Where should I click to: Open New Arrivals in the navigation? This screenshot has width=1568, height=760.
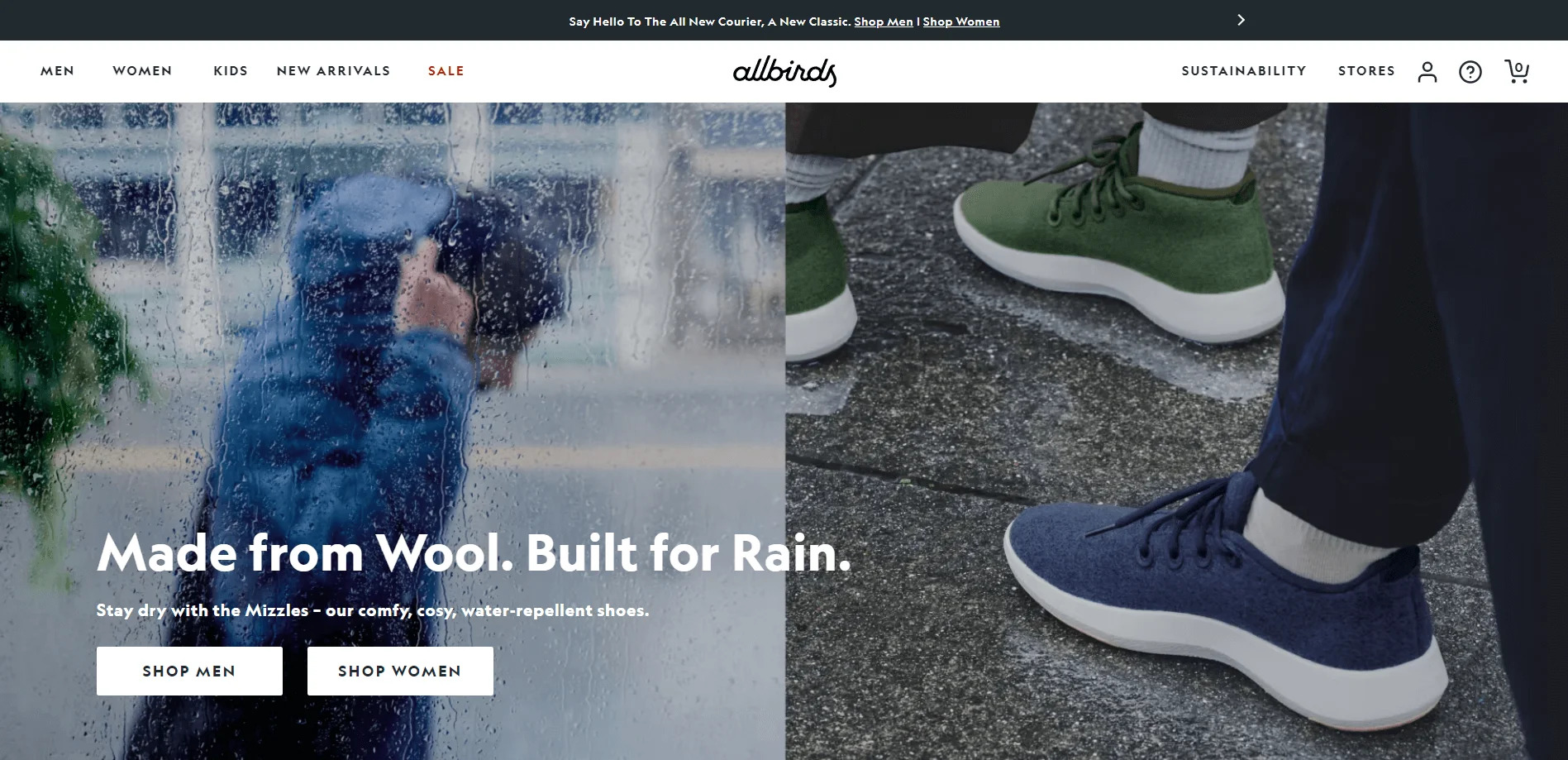334,71
